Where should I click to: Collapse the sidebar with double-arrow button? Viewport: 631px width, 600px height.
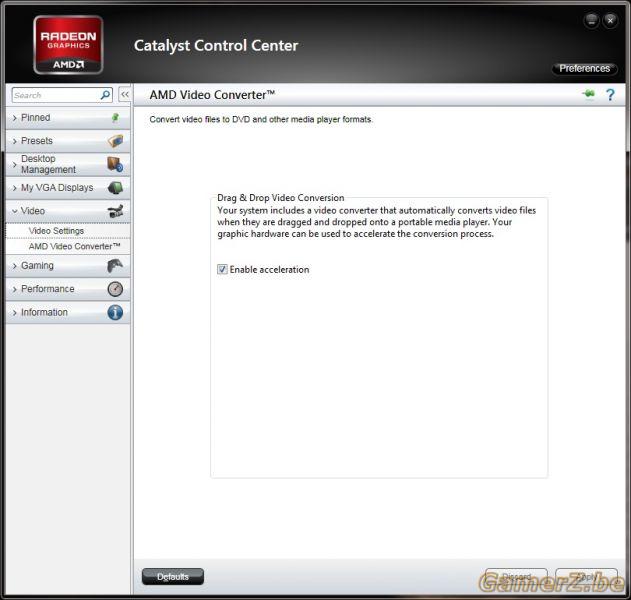pyautogui.click(x=125, y=95)
